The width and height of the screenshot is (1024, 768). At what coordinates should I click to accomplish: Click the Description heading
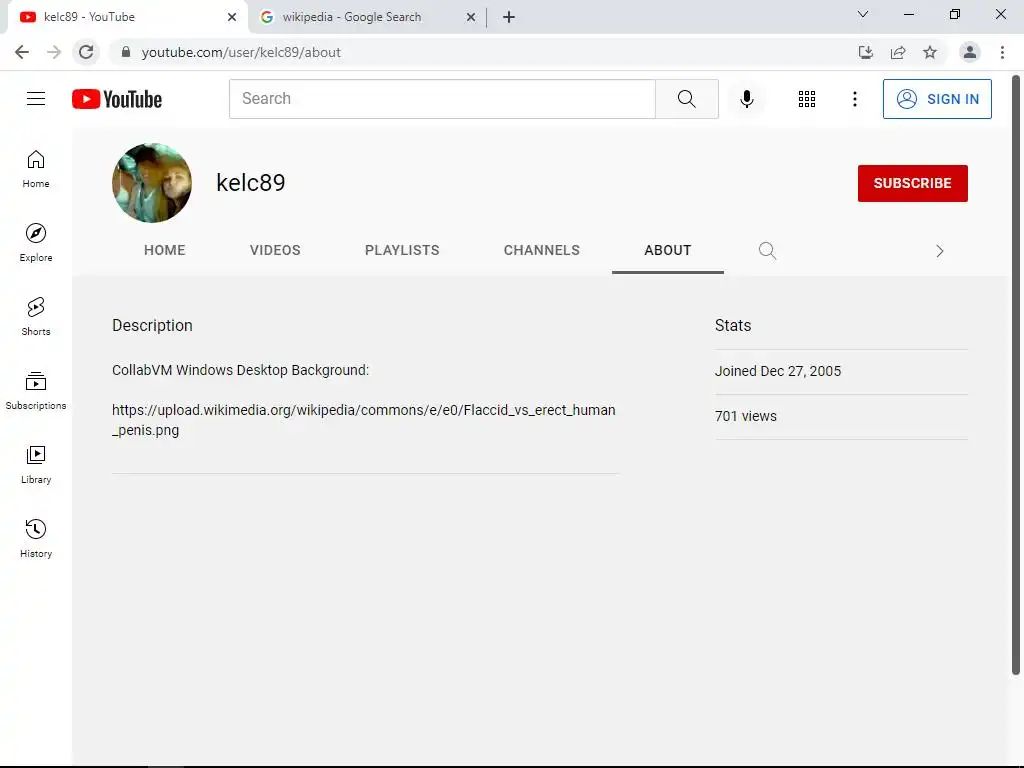point(152,325)
